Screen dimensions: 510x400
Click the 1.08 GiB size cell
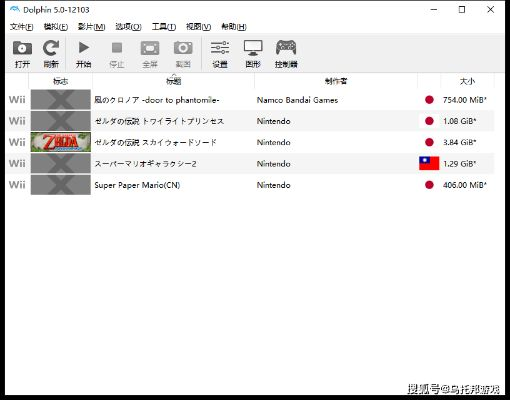pyautogui.click(x=459, y=121)
